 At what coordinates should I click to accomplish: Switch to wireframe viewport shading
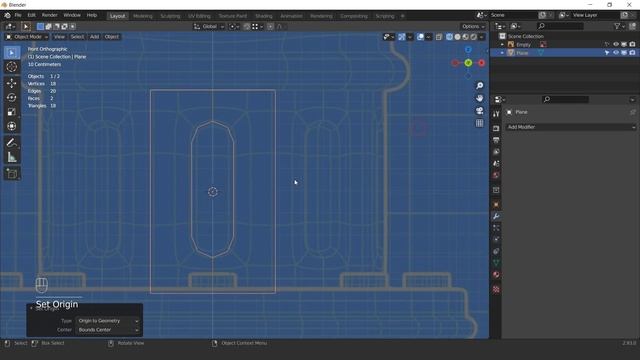coord(449,37)
